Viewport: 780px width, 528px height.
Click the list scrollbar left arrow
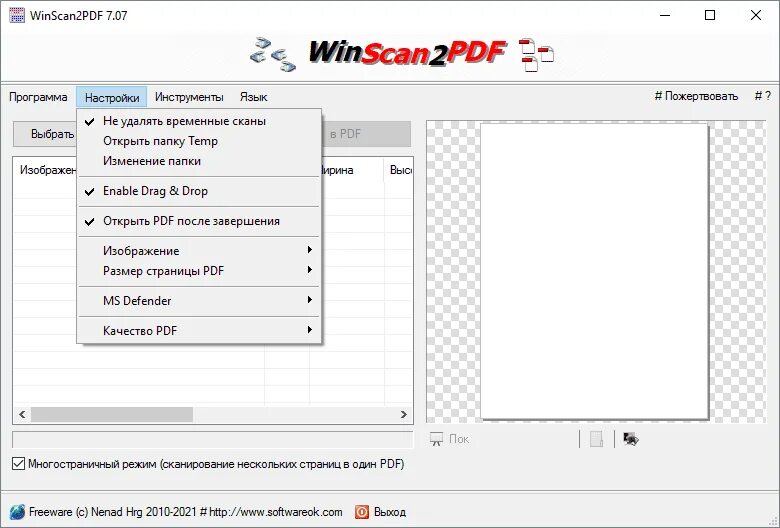(22, 414)
